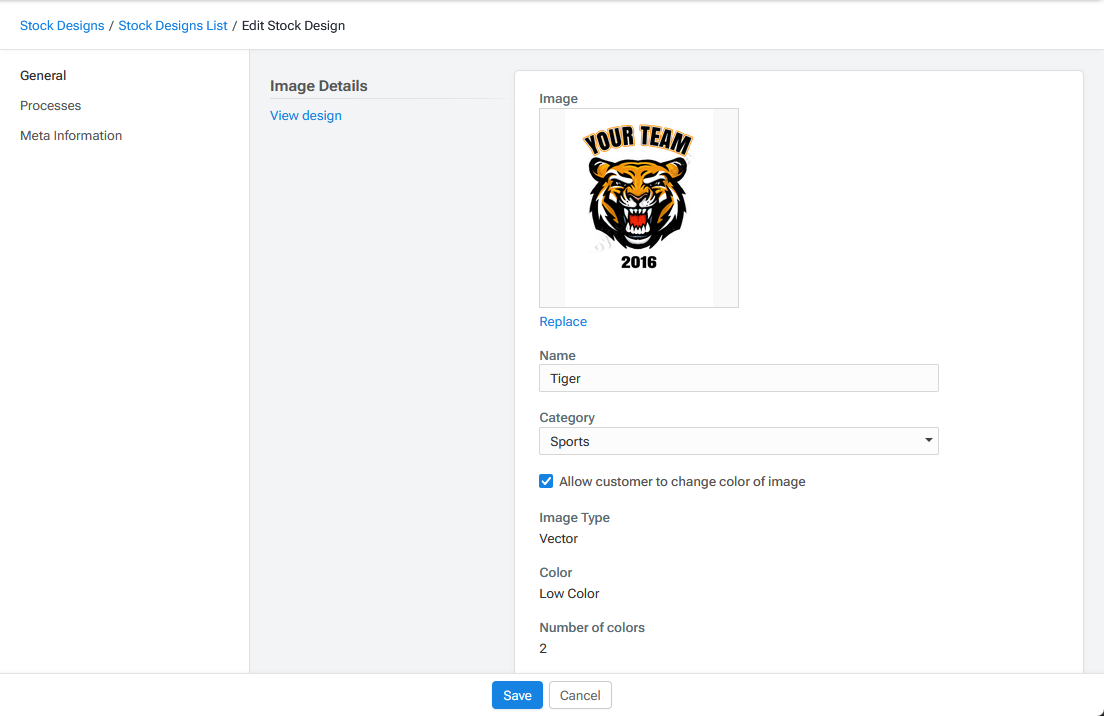Image resolution: width=1104 pixels, height=716 pixels.
Task: Select the General section in sidebar
Action: tap(43, 76)
